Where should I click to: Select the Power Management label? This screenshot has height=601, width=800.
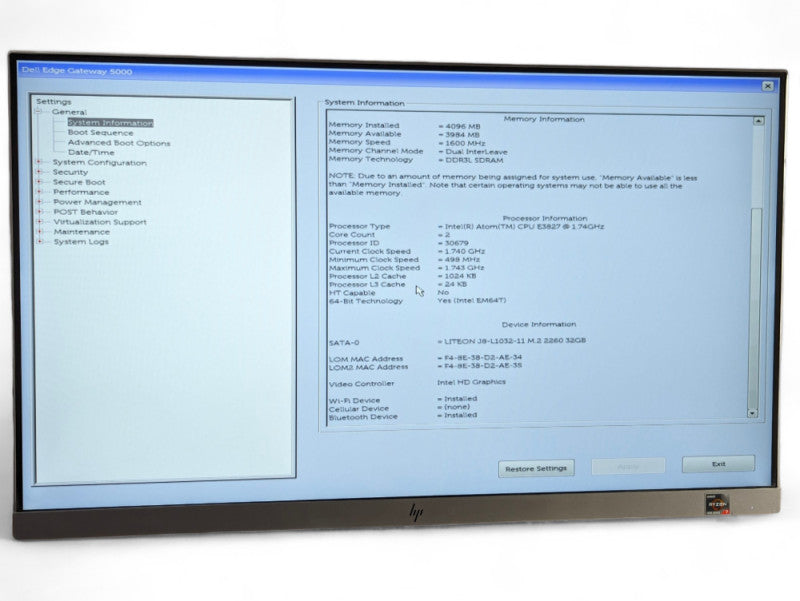click(97, 202)
